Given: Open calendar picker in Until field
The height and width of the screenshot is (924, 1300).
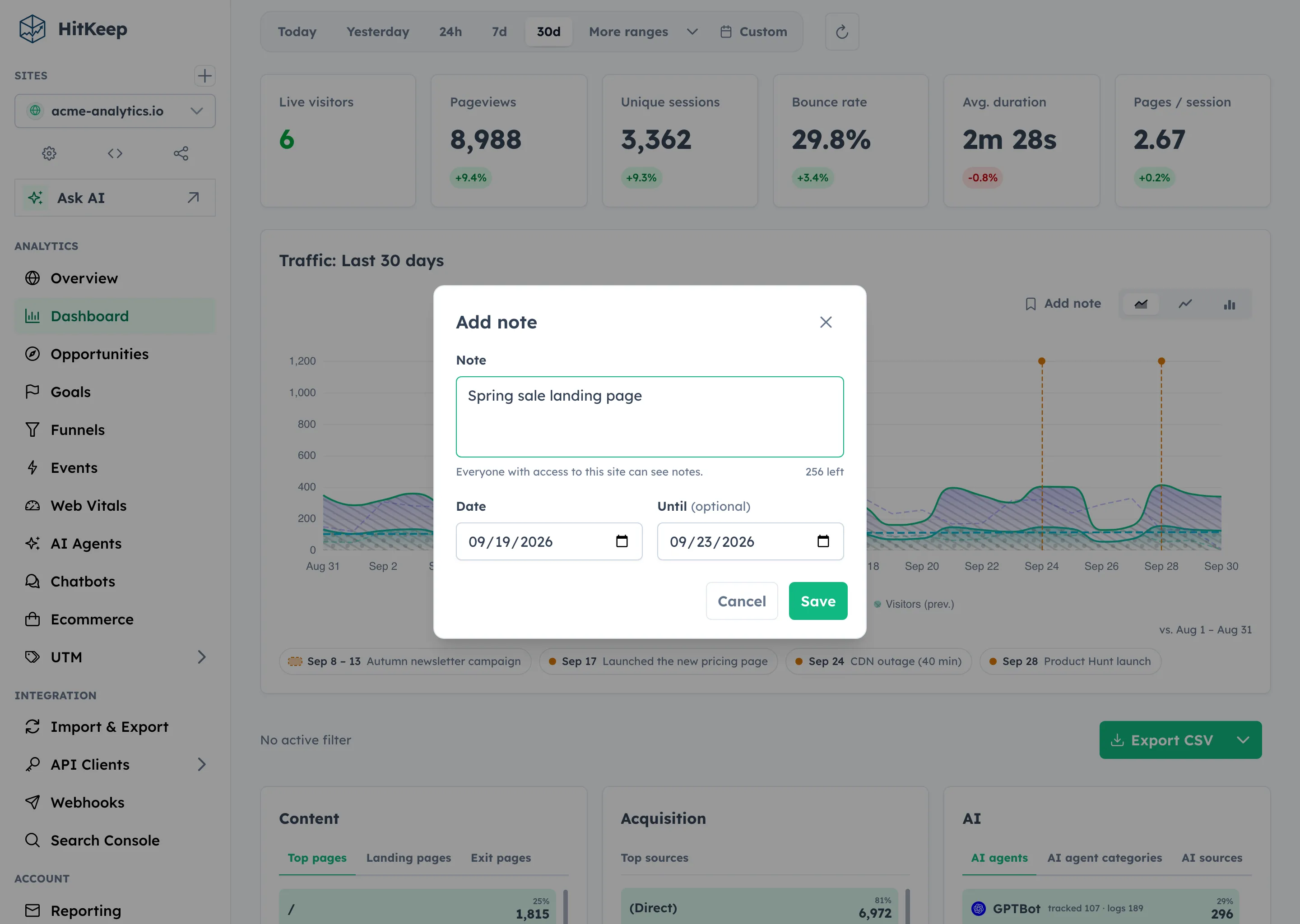Looking at the screenshot, I should coord(823,541).
